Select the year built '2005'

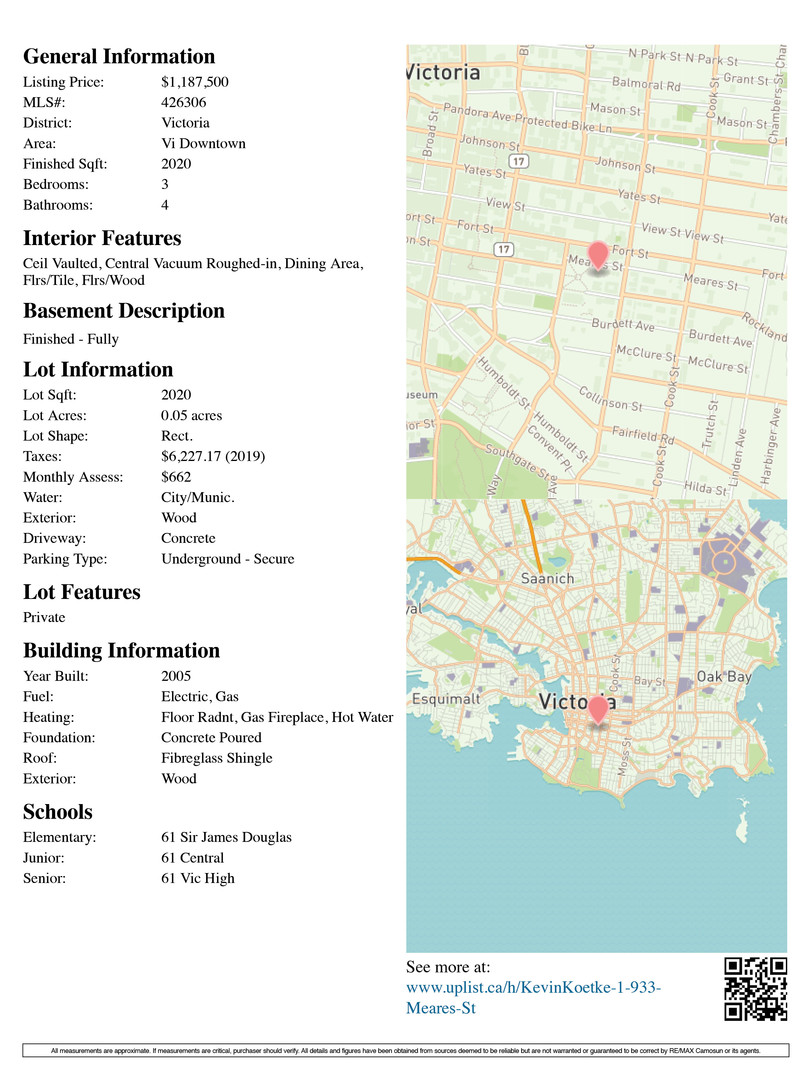pos(176,676)
